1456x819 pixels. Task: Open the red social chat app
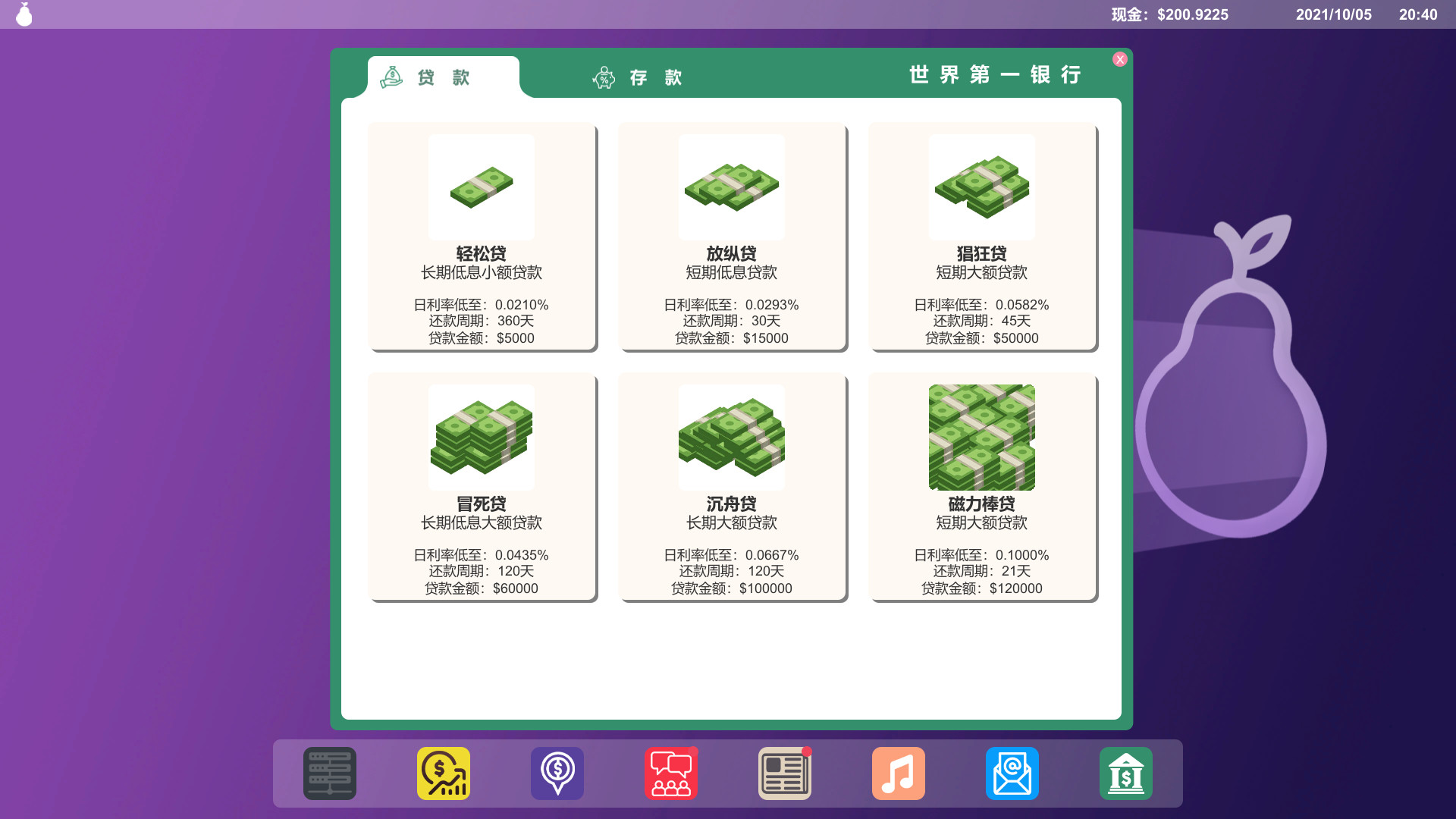click(671, 773)
